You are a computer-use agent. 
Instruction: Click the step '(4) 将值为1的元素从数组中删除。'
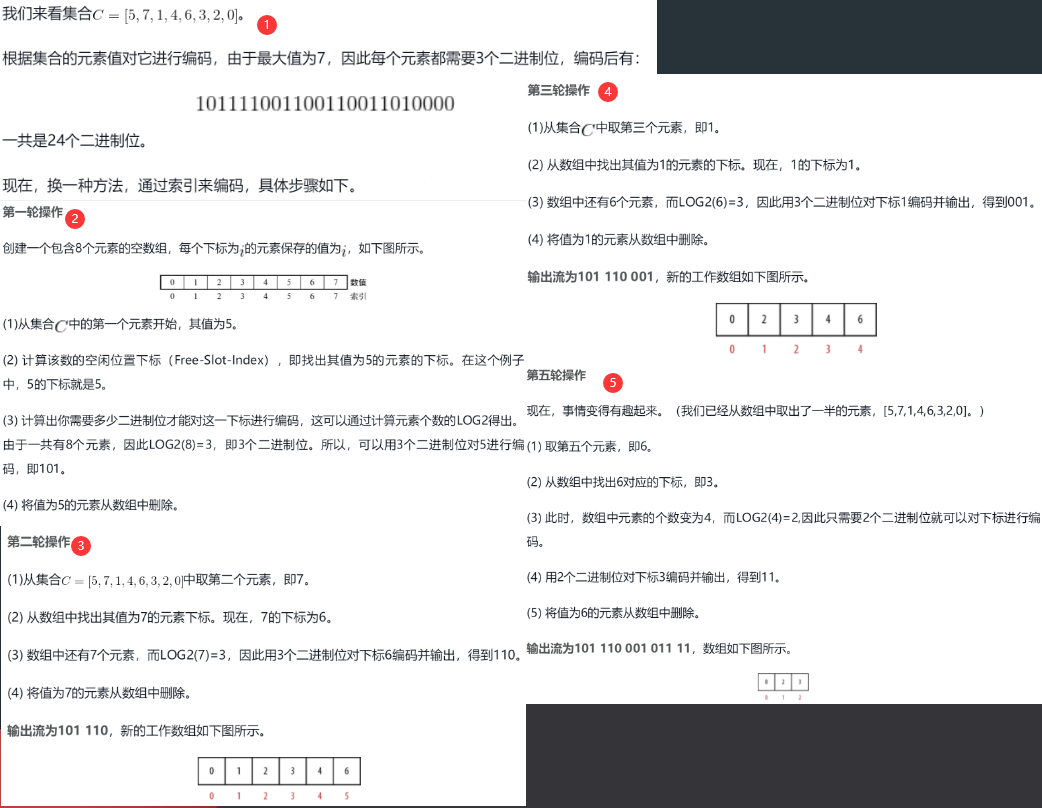(619, 240)
